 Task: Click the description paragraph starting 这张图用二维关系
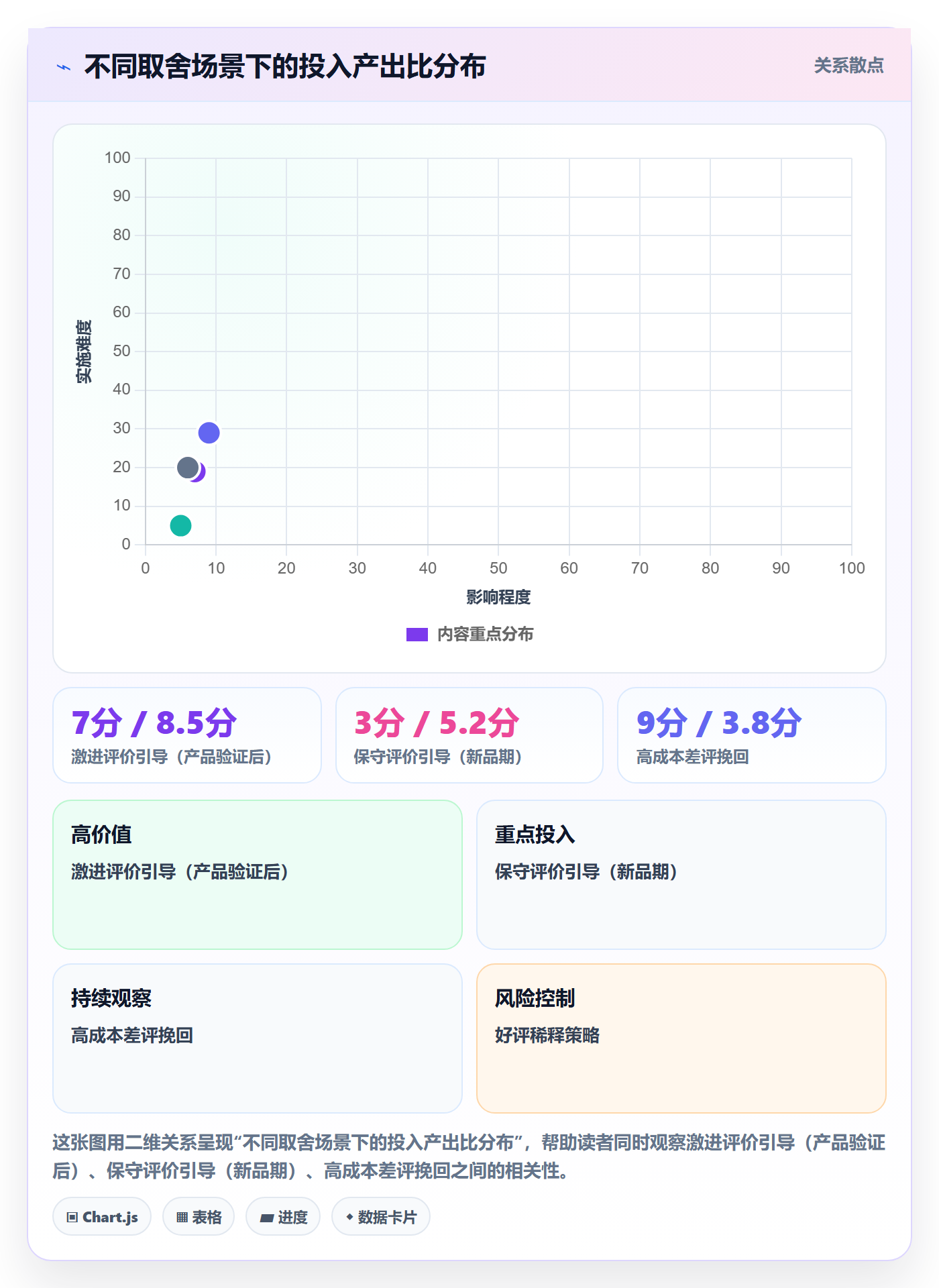(x=469, y=1157)
